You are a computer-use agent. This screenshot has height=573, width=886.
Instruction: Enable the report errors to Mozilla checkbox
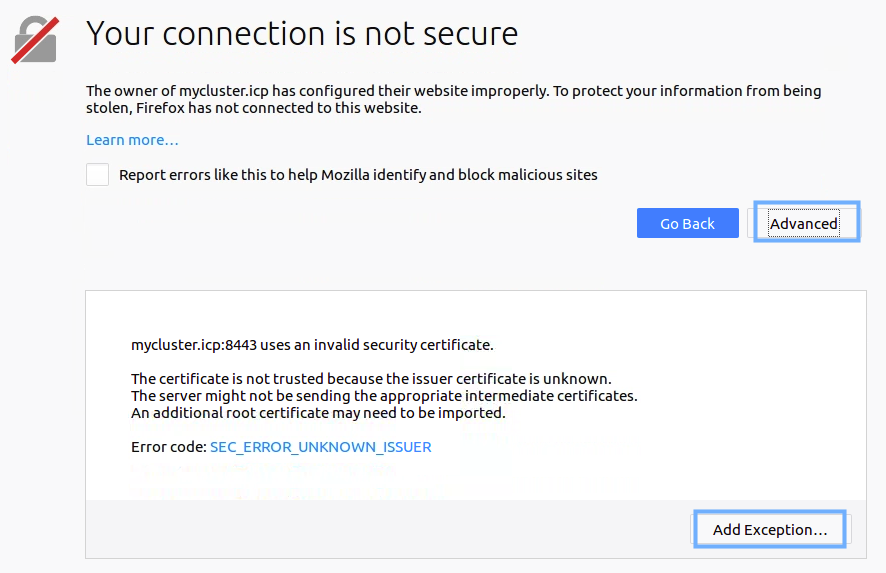97,175
